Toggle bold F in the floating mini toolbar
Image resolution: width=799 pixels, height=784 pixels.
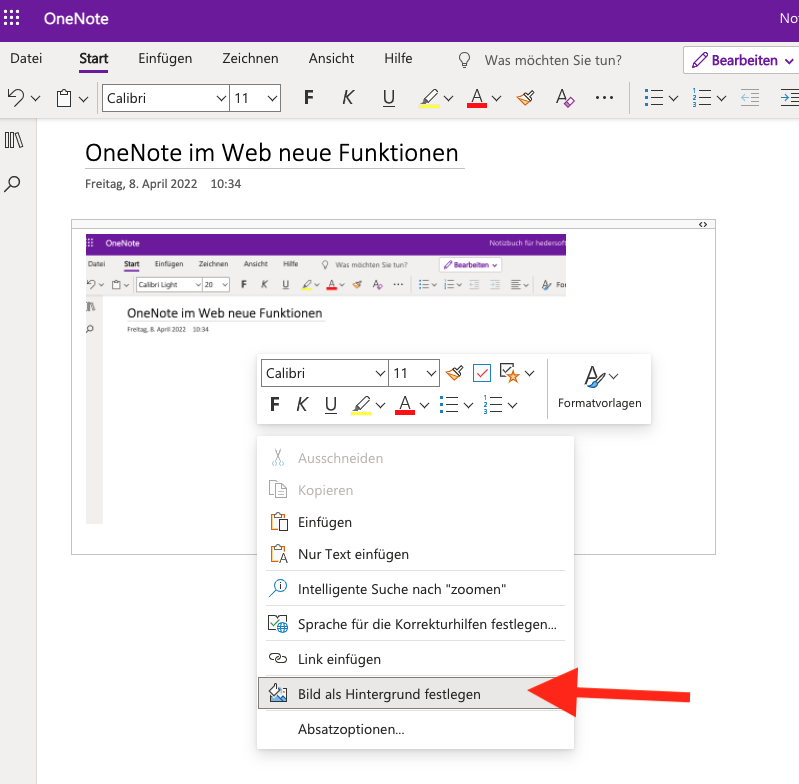click(x=275, y=405)
